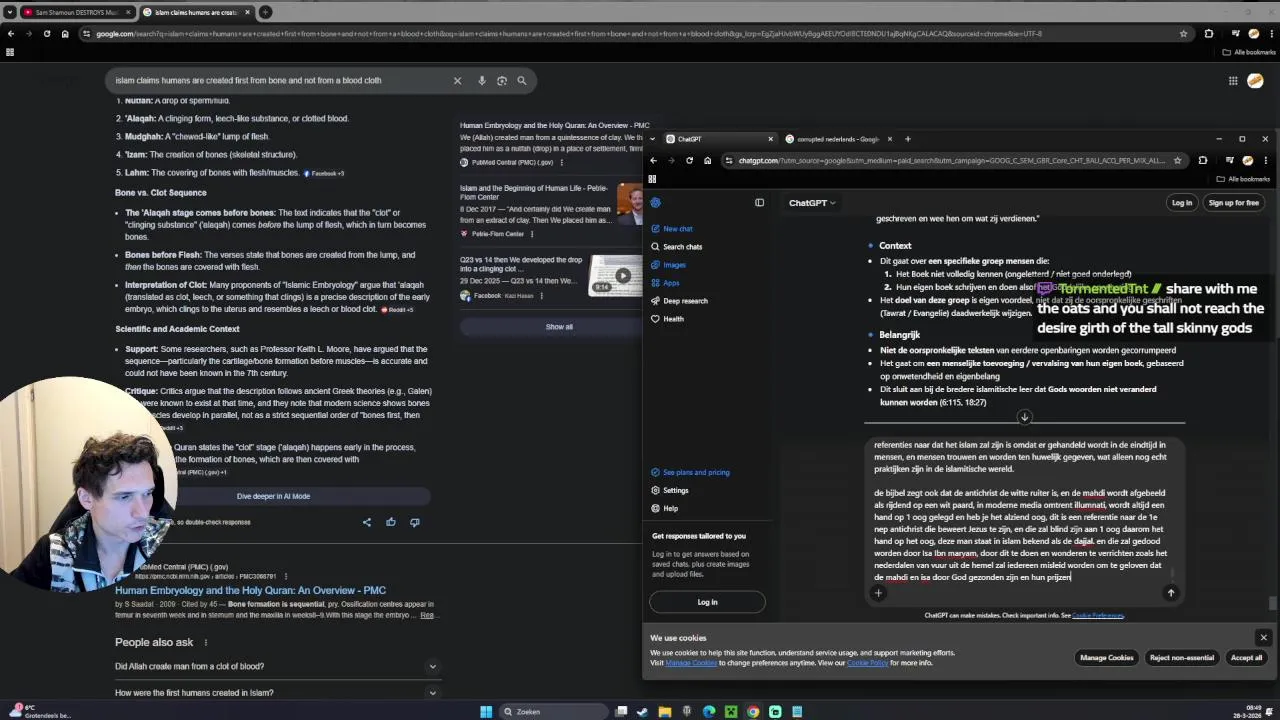Image resolution: width=1280 pixels, height=720 pixels.
Task: Reload the Google search page
Action: pos(46,33)
